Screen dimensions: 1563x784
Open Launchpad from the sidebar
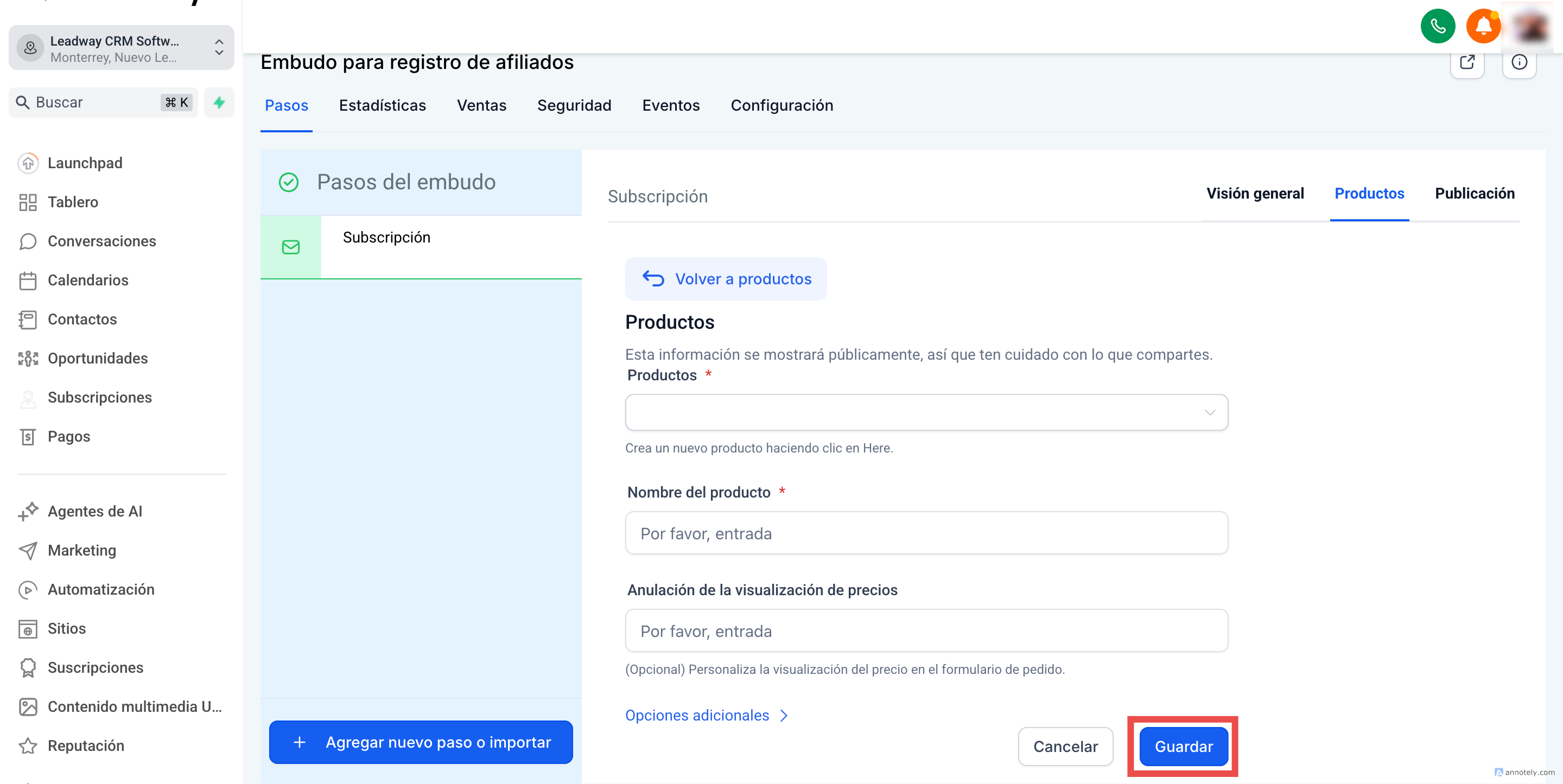click(85, 163)
